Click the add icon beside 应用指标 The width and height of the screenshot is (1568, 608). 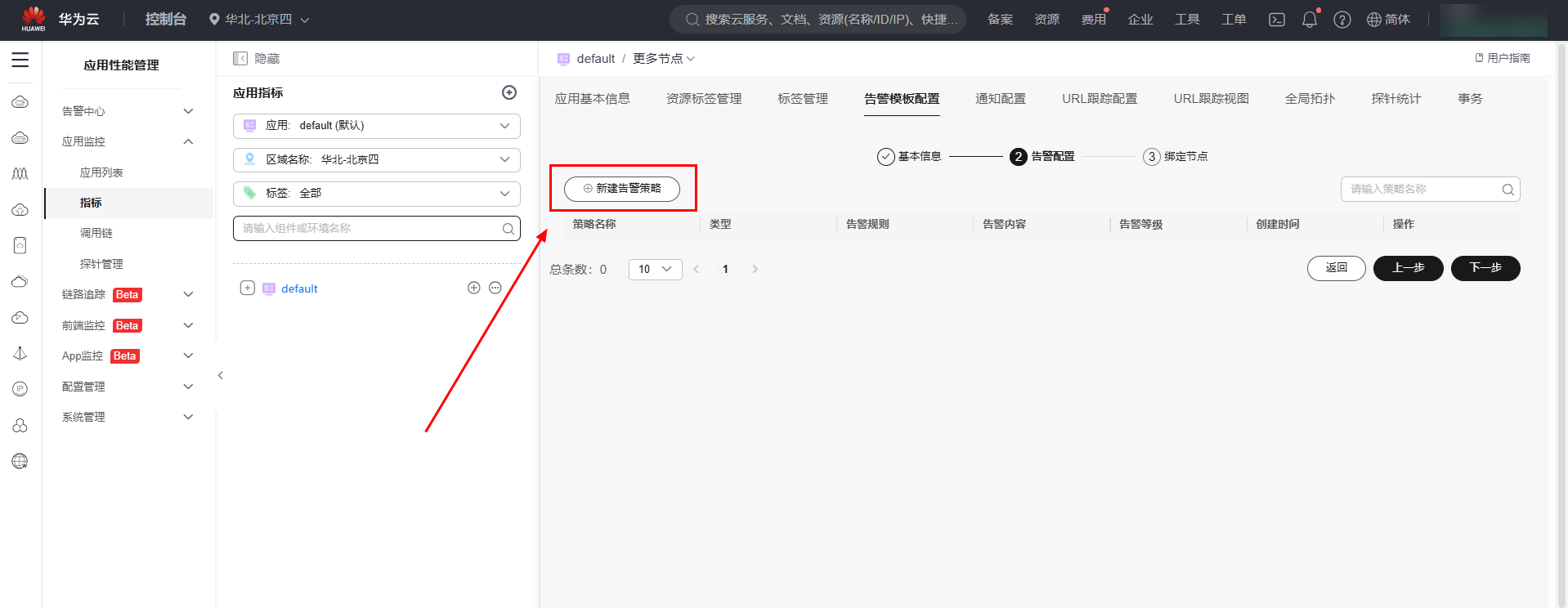point(508,93)
